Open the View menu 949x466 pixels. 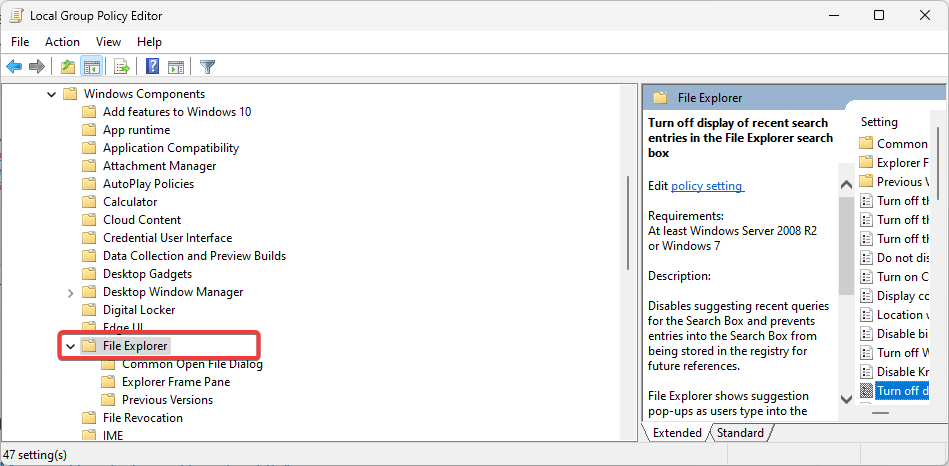pos(108,42)
